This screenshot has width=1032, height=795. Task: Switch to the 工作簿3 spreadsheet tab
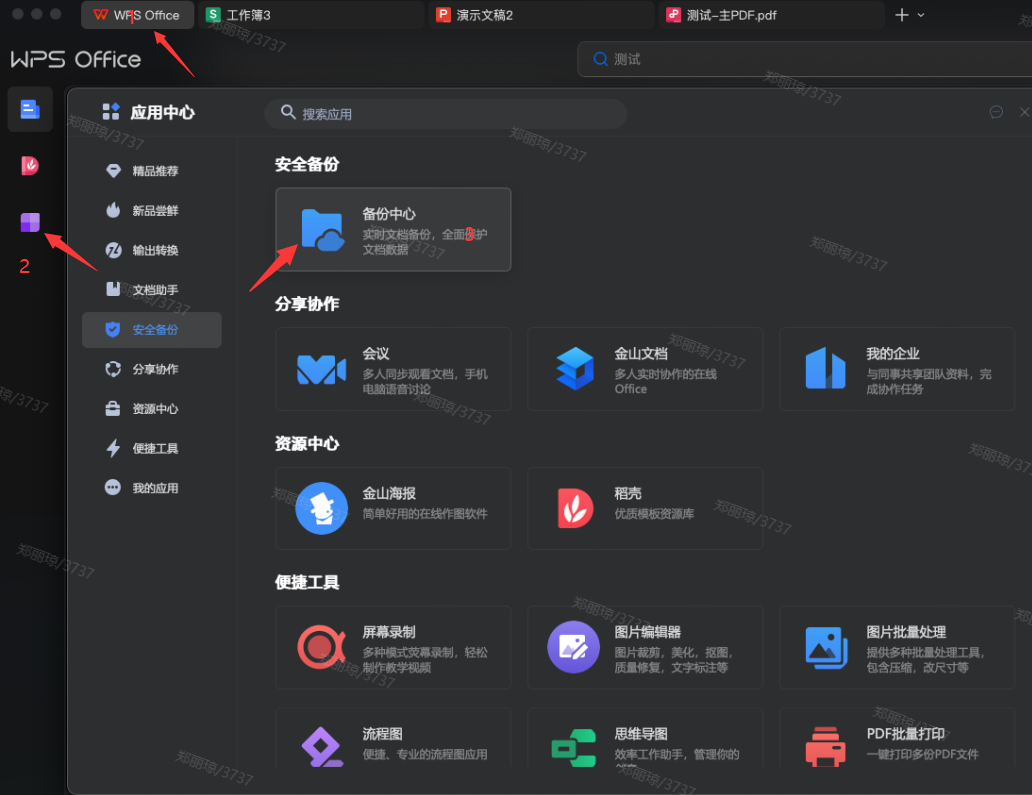[311, 15]
